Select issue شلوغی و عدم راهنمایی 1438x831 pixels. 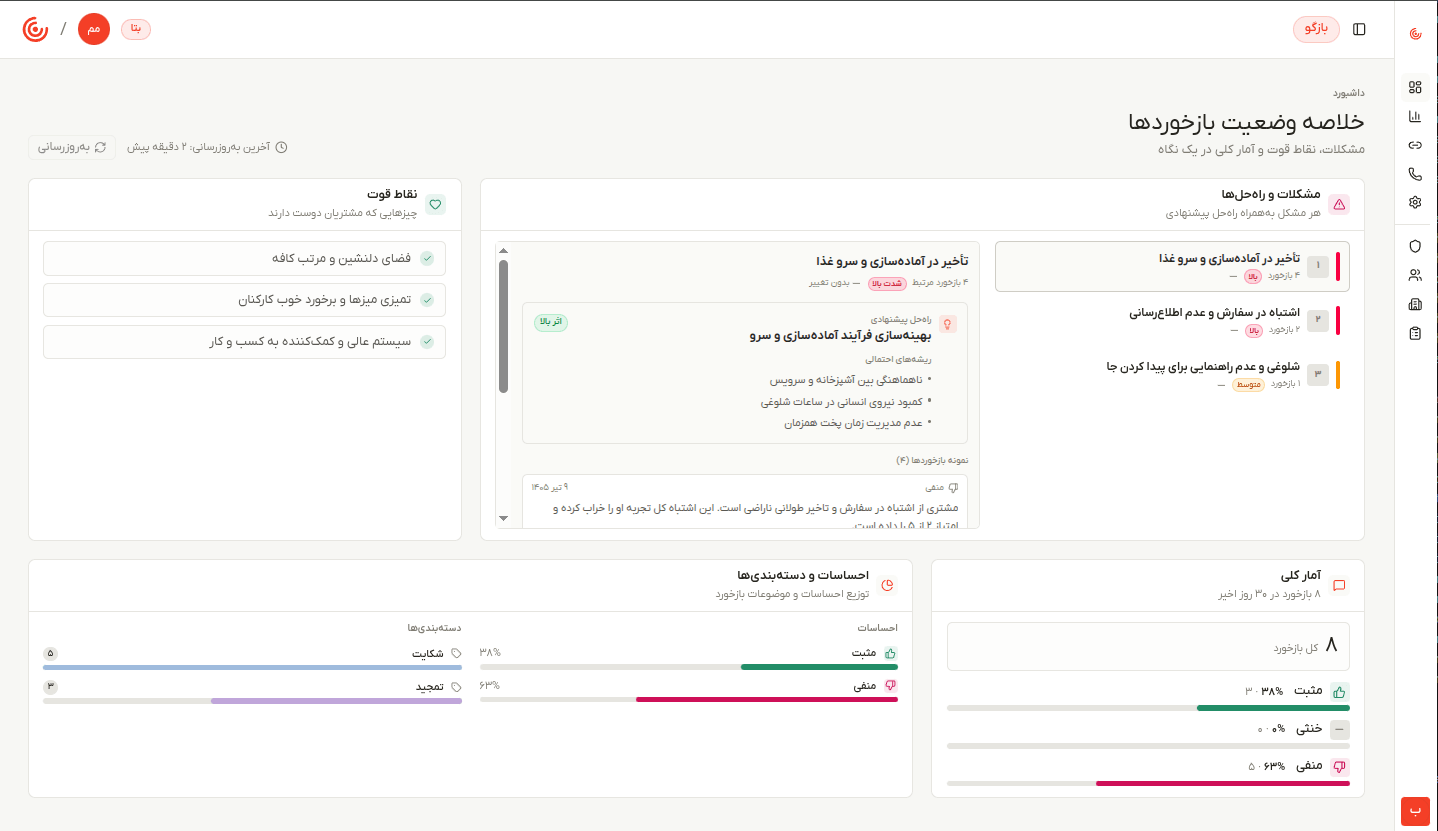pos(1172,375)
